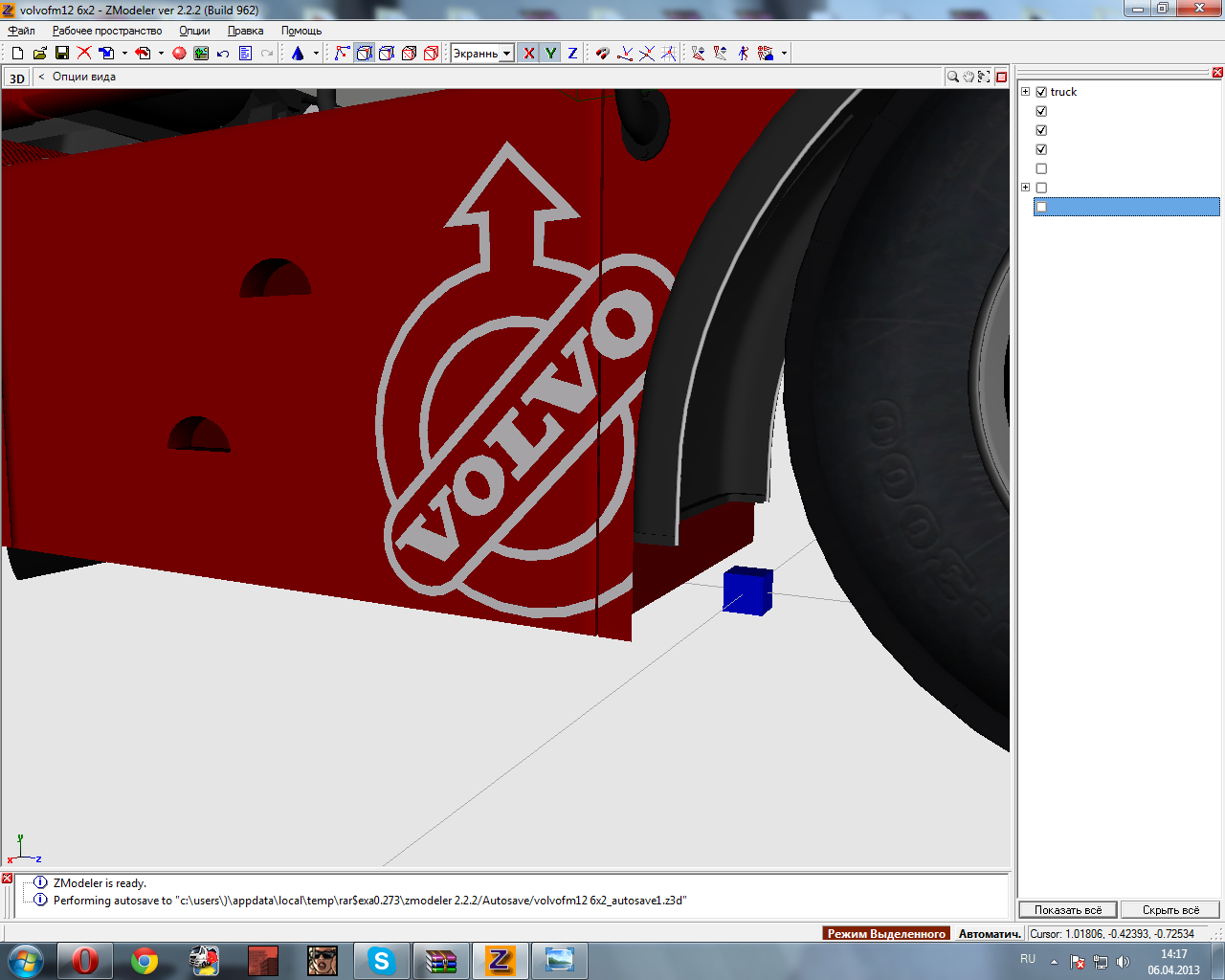This screenshot has height=980, width=1225.
Task: Toggle the last checked checkbox in the tree
Action: click(1041, 149)
